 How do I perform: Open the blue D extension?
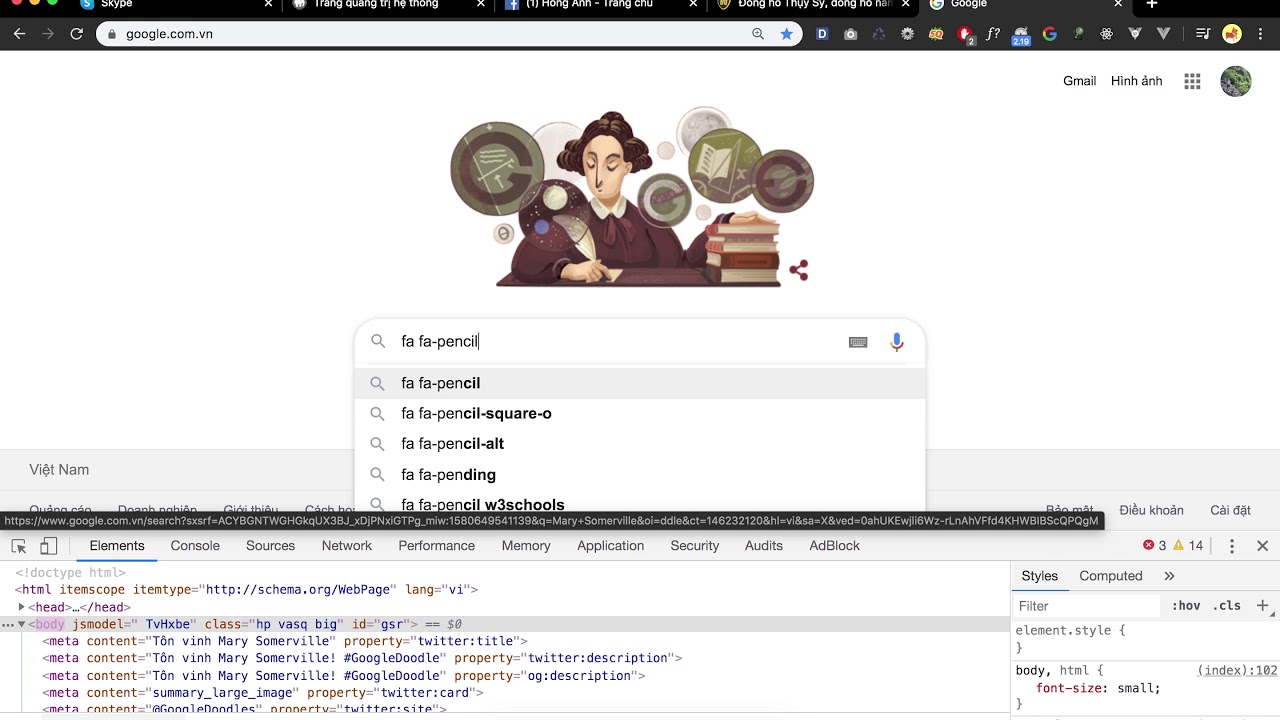click(822, 34)
